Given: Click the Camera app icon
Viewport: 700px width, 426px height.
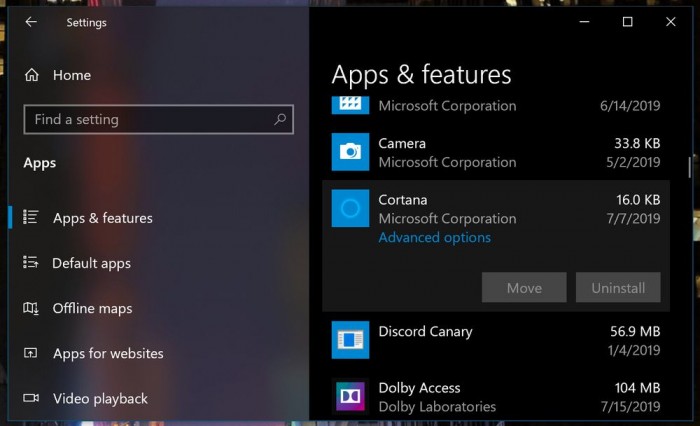Looking at the screenshot, I should 350,152.
